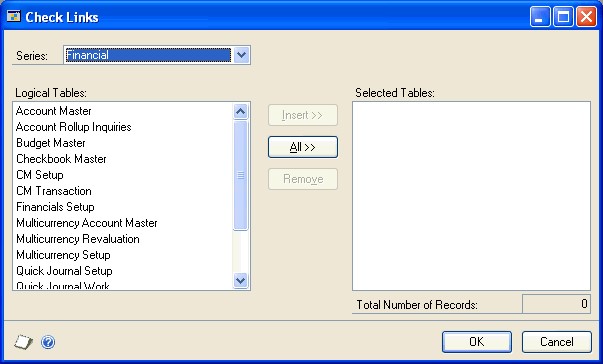Select Financials Setup table
The width and height of the screenshot is (603, 364).
[x=55, y=207]
